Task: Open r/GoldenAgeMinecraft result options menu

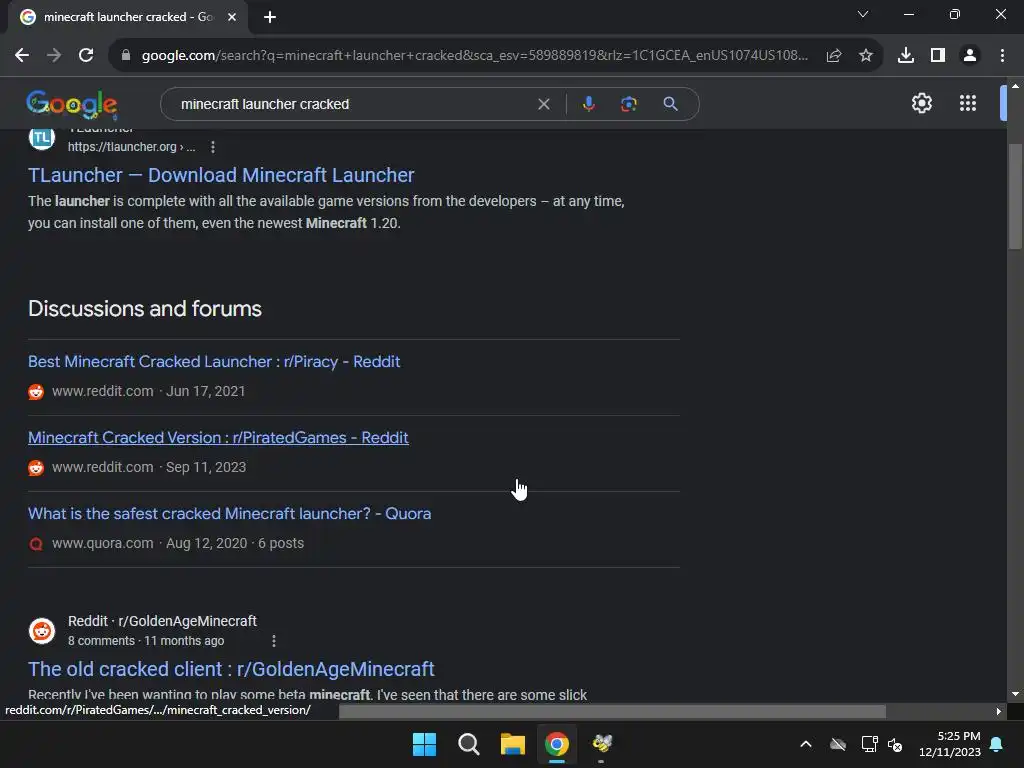Action: click(x=274, y=641)
